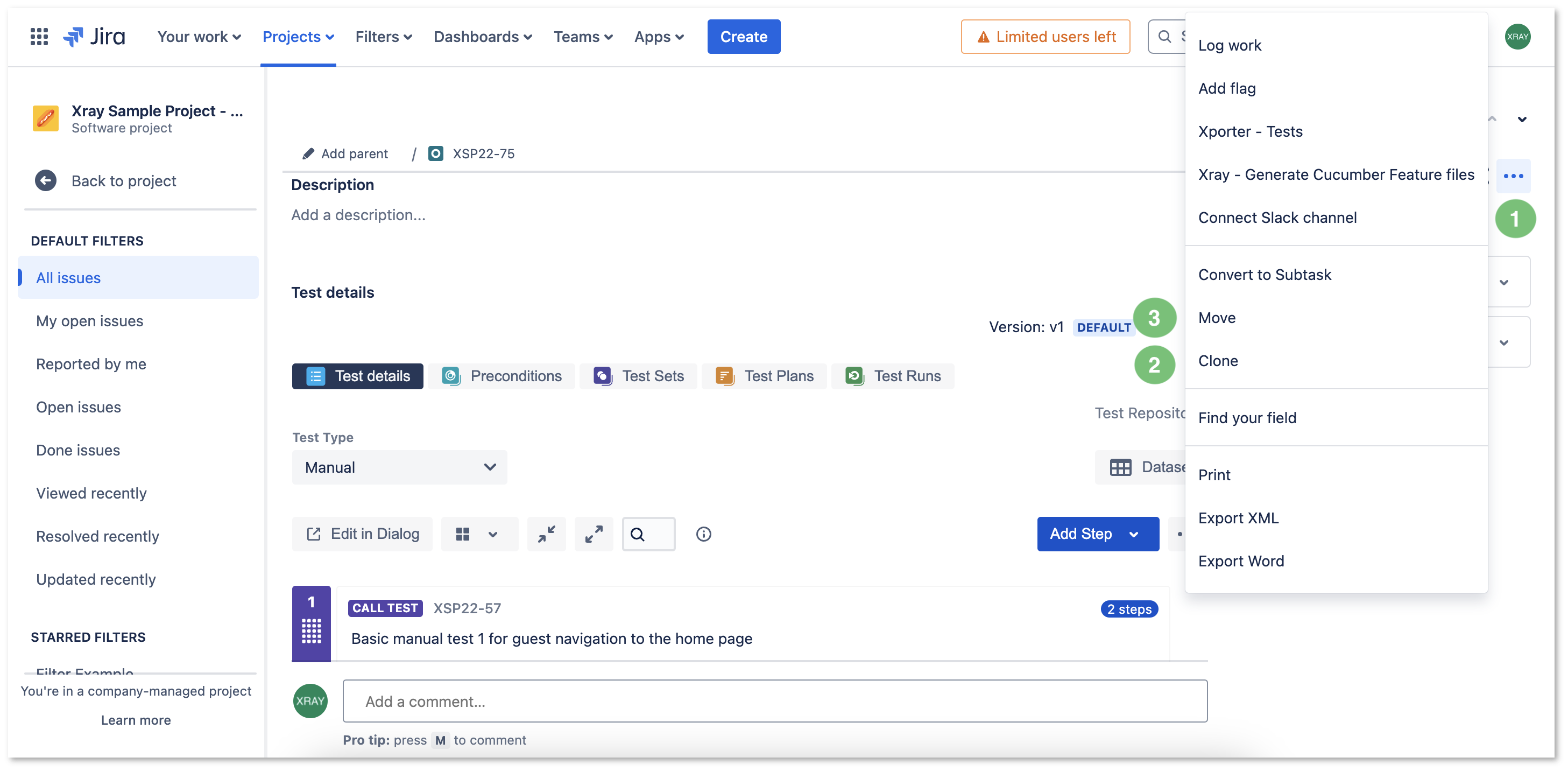Select Convert to Subtask

(1336, 275)
